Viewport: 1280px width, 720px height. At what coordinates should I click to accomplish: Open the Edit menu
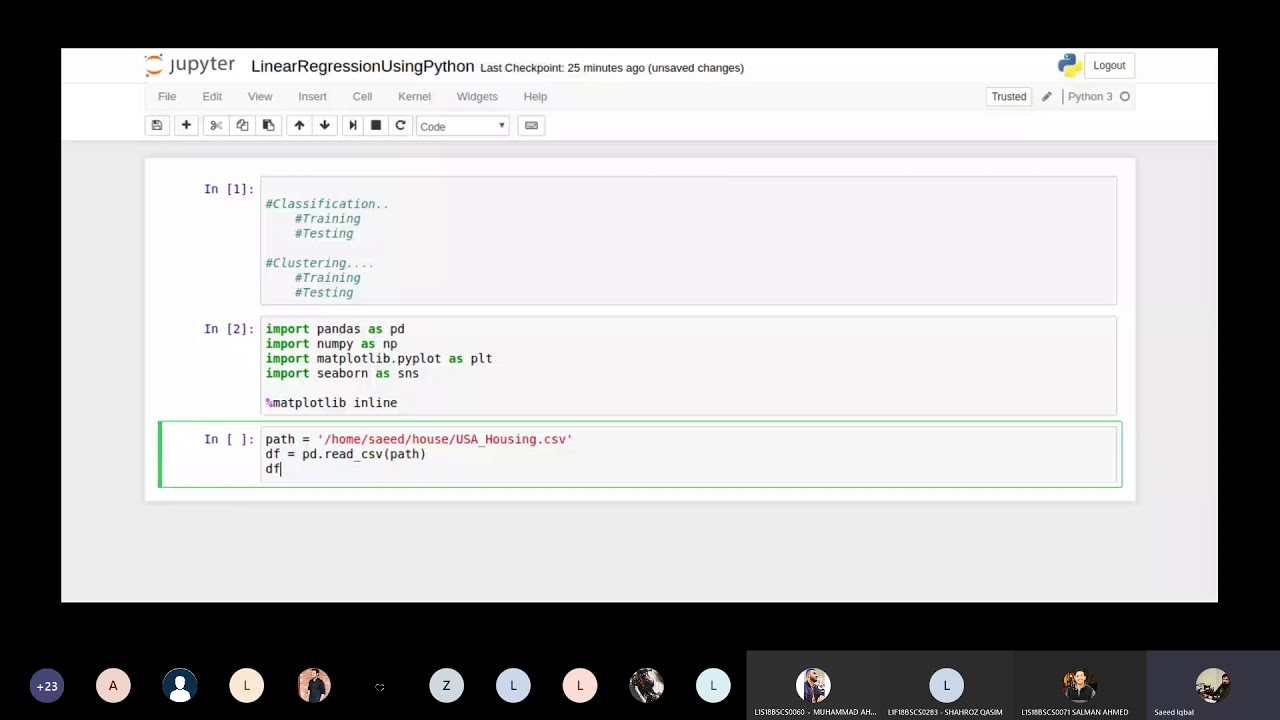pyautogui.click(x=212, y=97)
